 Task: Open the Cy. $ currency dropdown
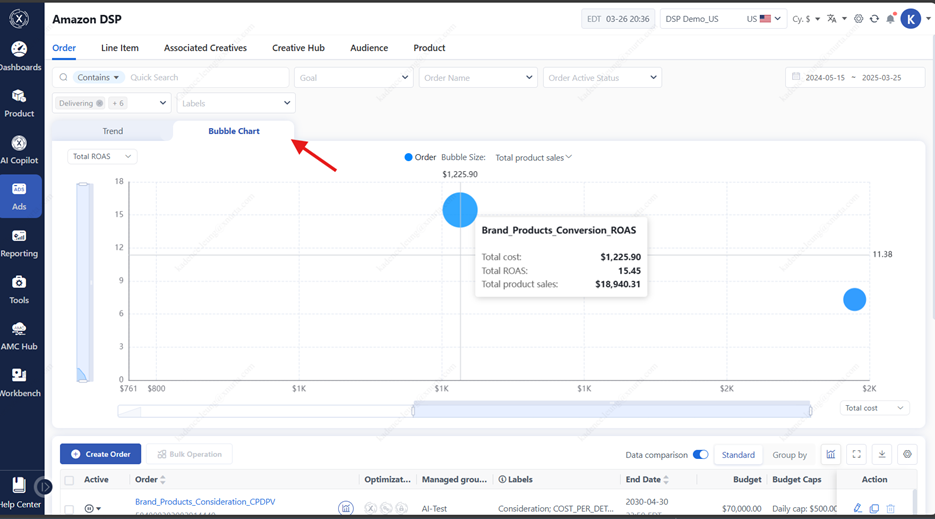click(806, 19)
